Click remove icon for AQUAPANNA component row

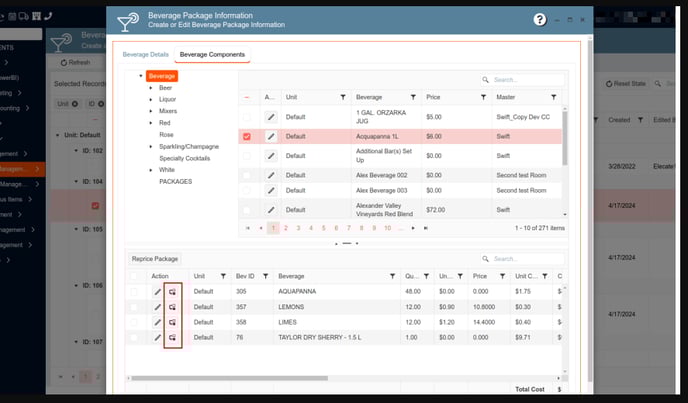point(173,292)
